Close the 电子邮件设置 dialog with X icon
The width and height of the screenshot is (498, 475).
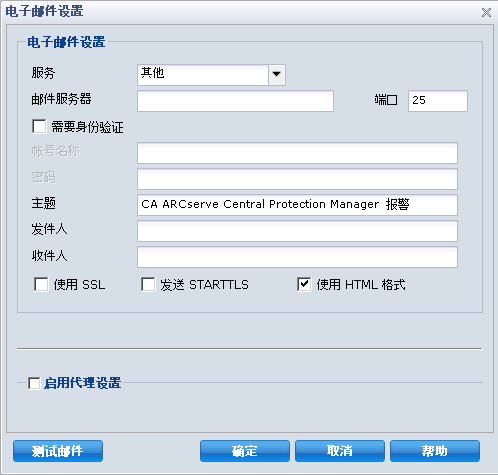click(x=486, y=13)
